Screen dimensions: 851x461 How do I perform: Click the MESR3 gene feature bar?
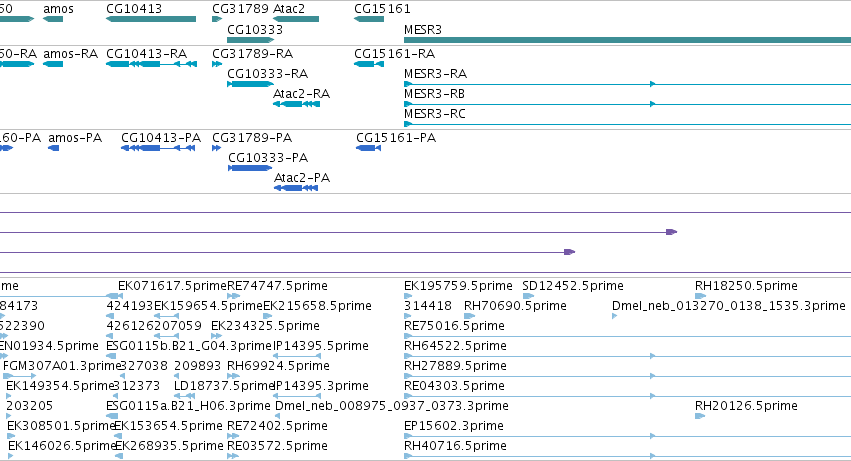[627, 40]
